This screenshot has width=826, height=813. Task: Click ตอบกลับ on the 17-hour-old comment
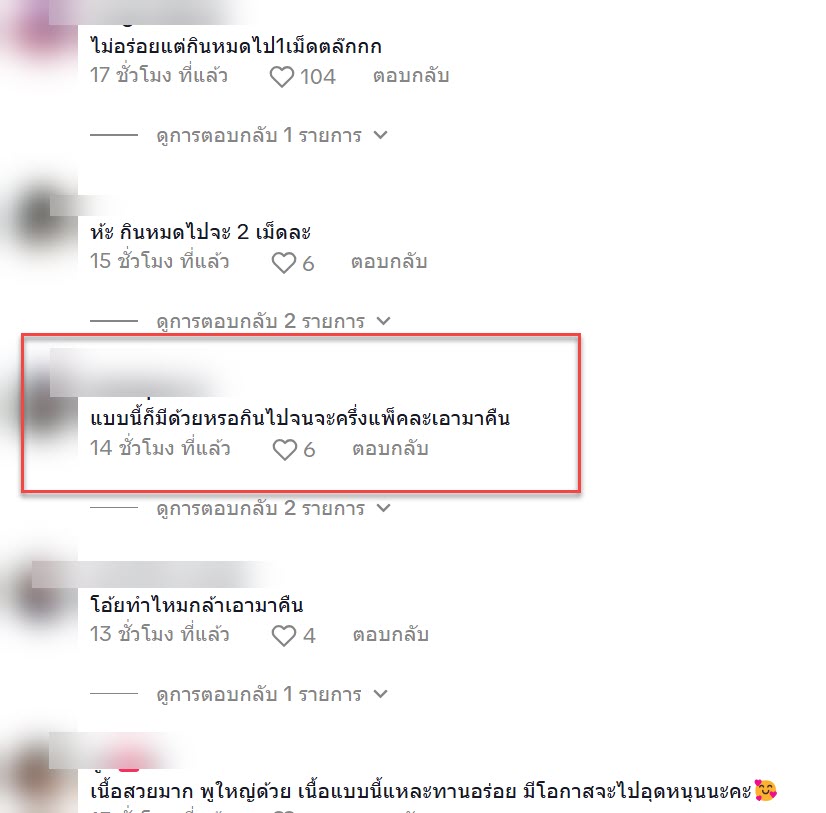pyautogui.click(x=411, y=76)
